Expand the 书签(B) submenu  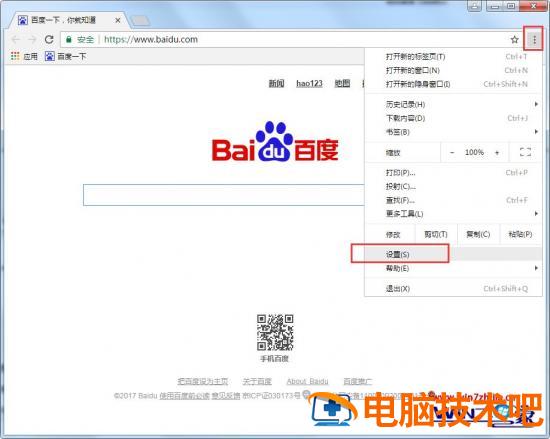(453, 132)
